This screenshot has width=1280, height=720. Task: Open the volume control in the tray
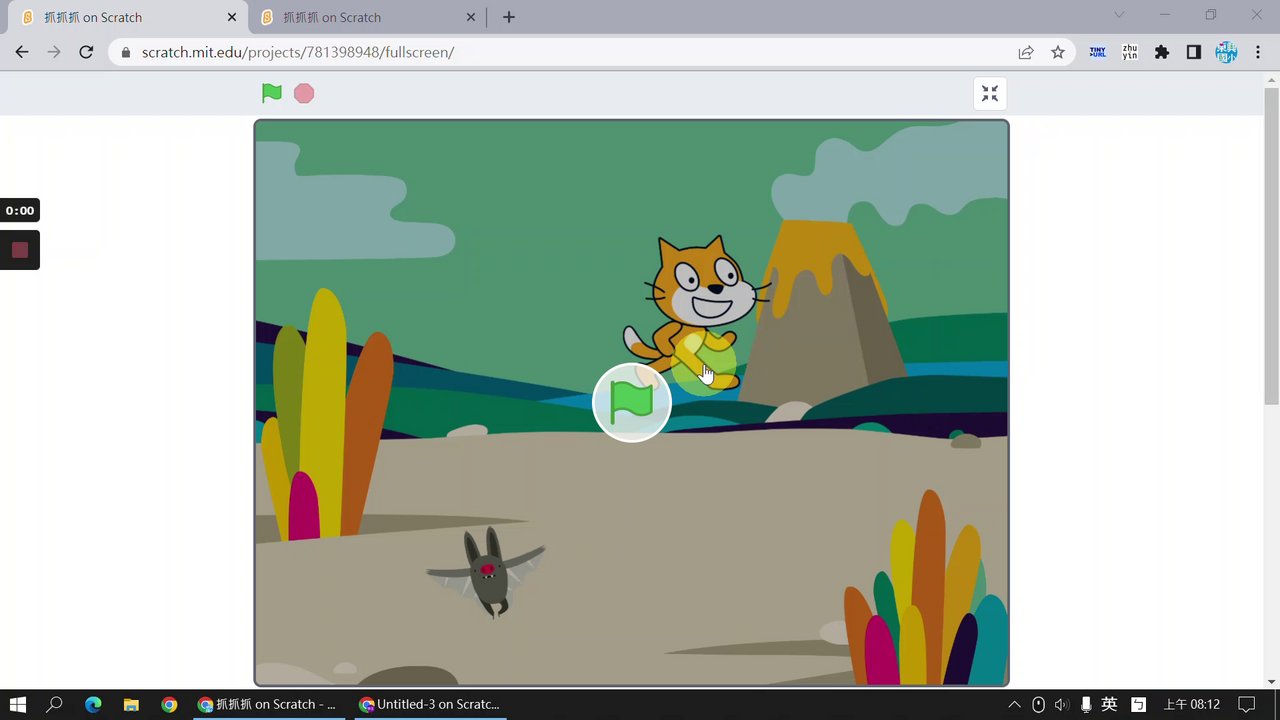pyautogui.click(x=1061, y=704)
